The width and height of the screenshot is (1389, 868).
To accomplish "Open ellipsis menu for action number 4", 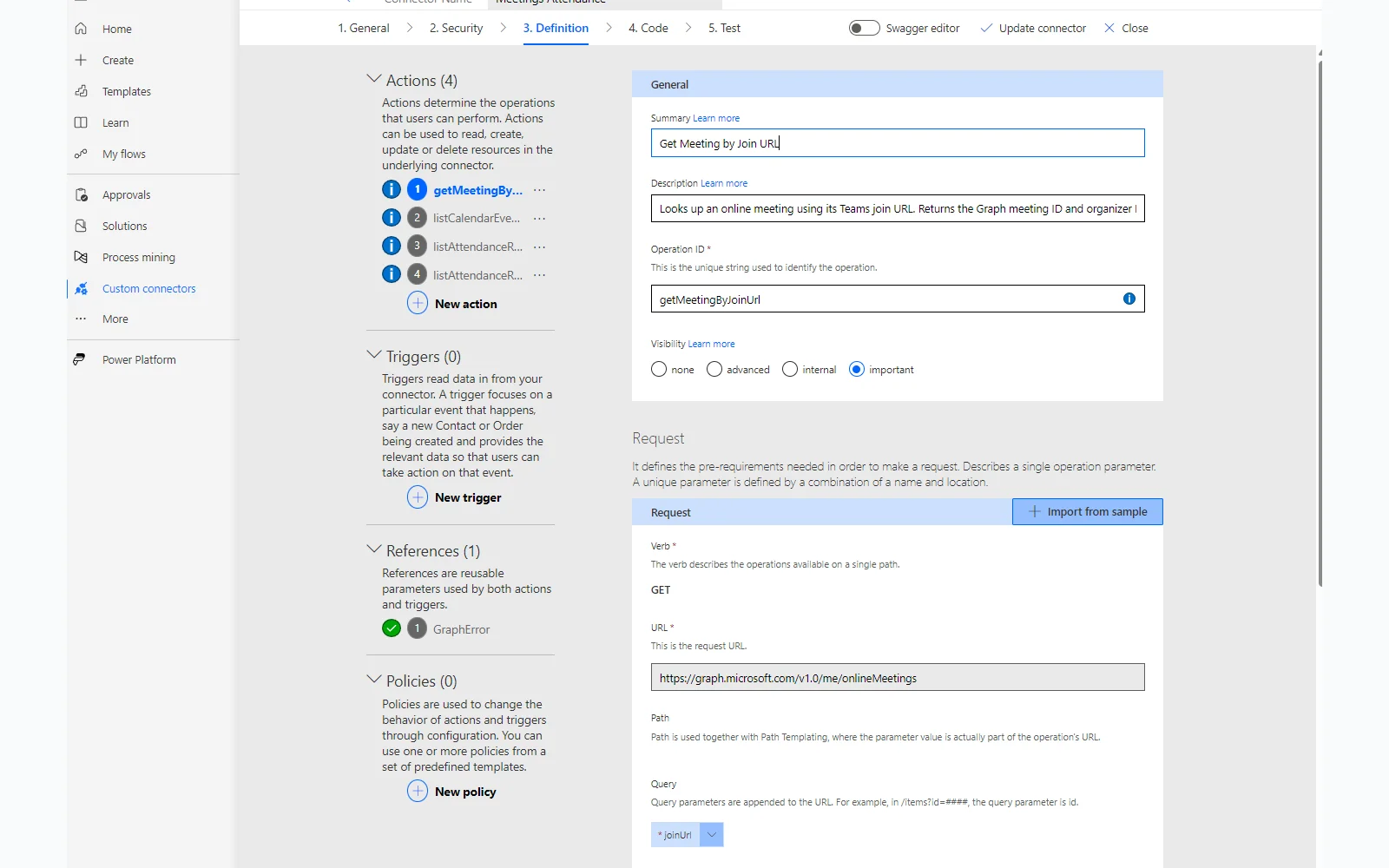I will [x=540, y=275].
